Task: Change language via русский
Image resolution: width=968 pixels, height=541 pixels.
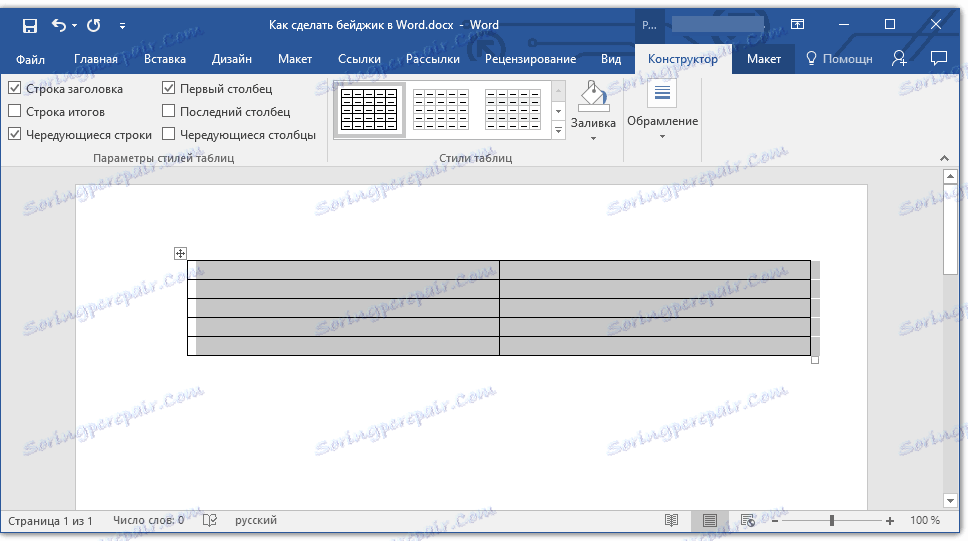Action: pyautogui.click(x=256, y=521)
